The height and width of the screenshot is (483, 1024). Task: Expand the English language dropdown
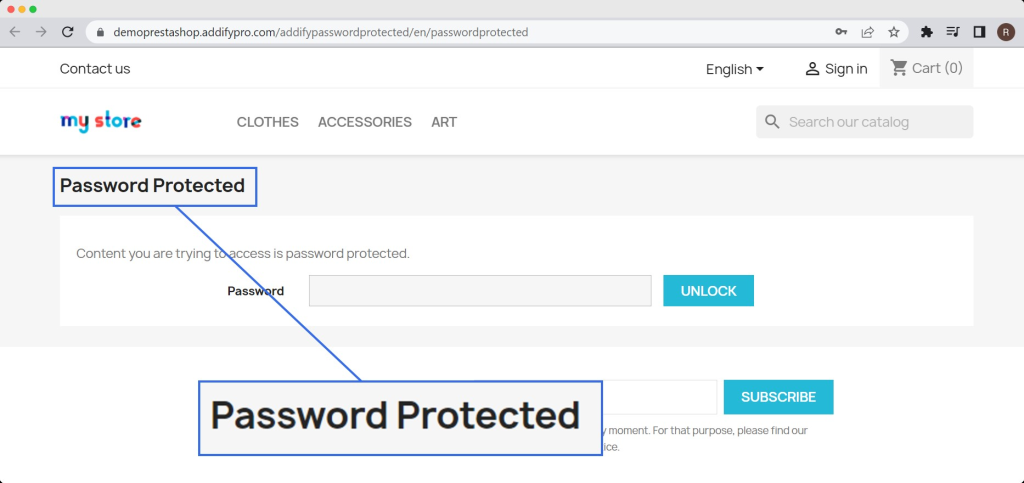tap(734, 69)
